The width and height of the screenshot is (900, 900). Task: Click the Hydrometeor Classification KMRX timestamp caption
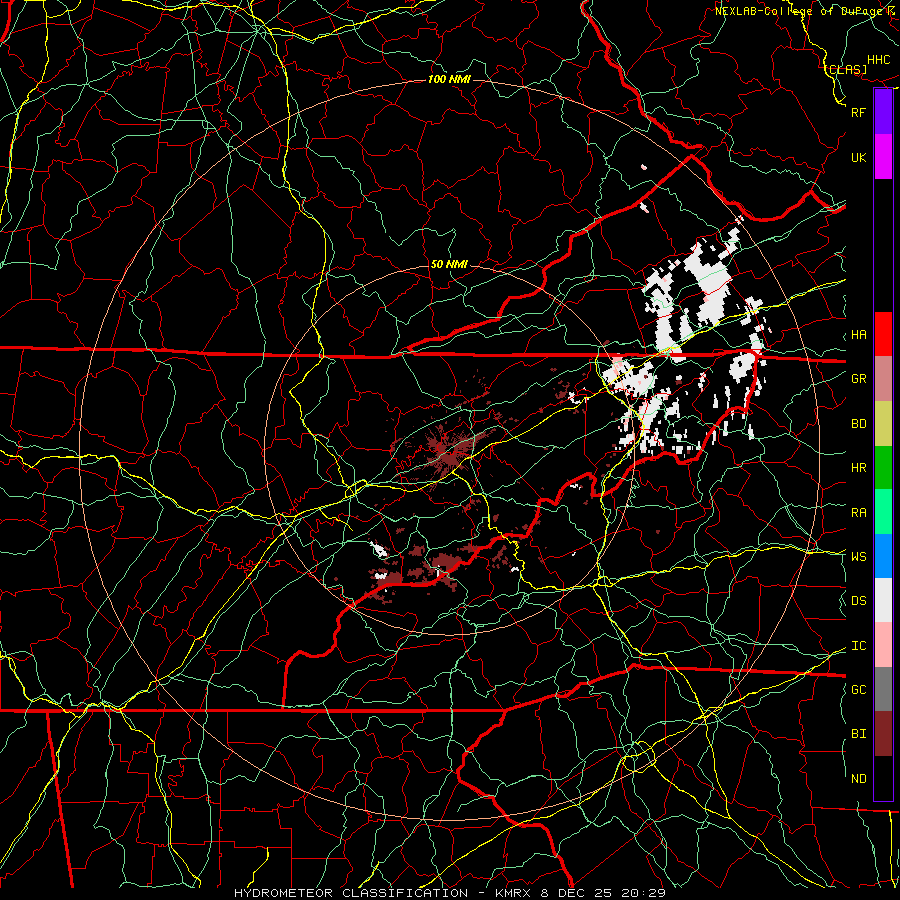[x=450, y=893]
